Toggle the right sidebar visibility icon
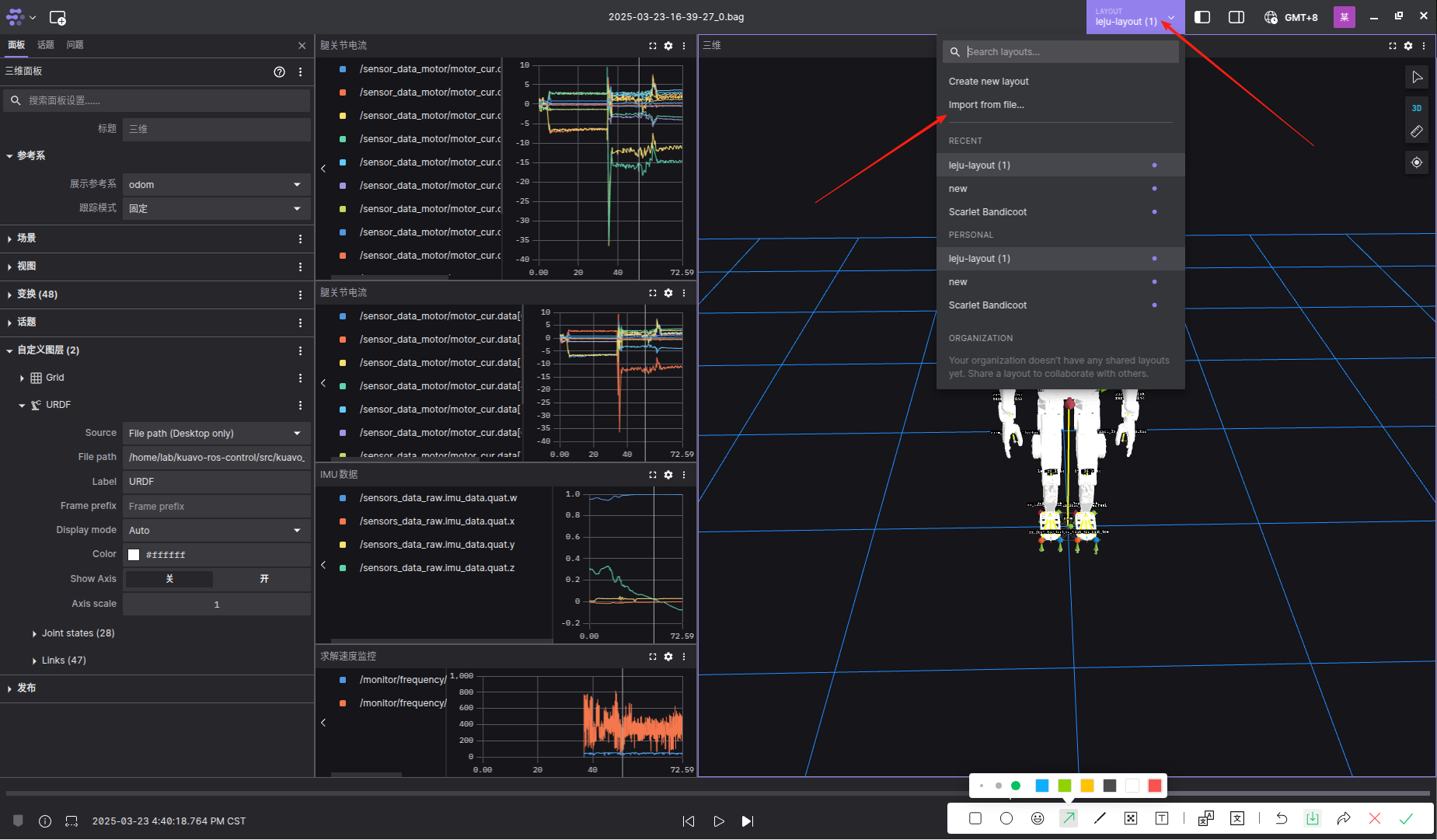Image resolution: width=1437 pixels, height=840 pixels. click(x=1236, y=17)
